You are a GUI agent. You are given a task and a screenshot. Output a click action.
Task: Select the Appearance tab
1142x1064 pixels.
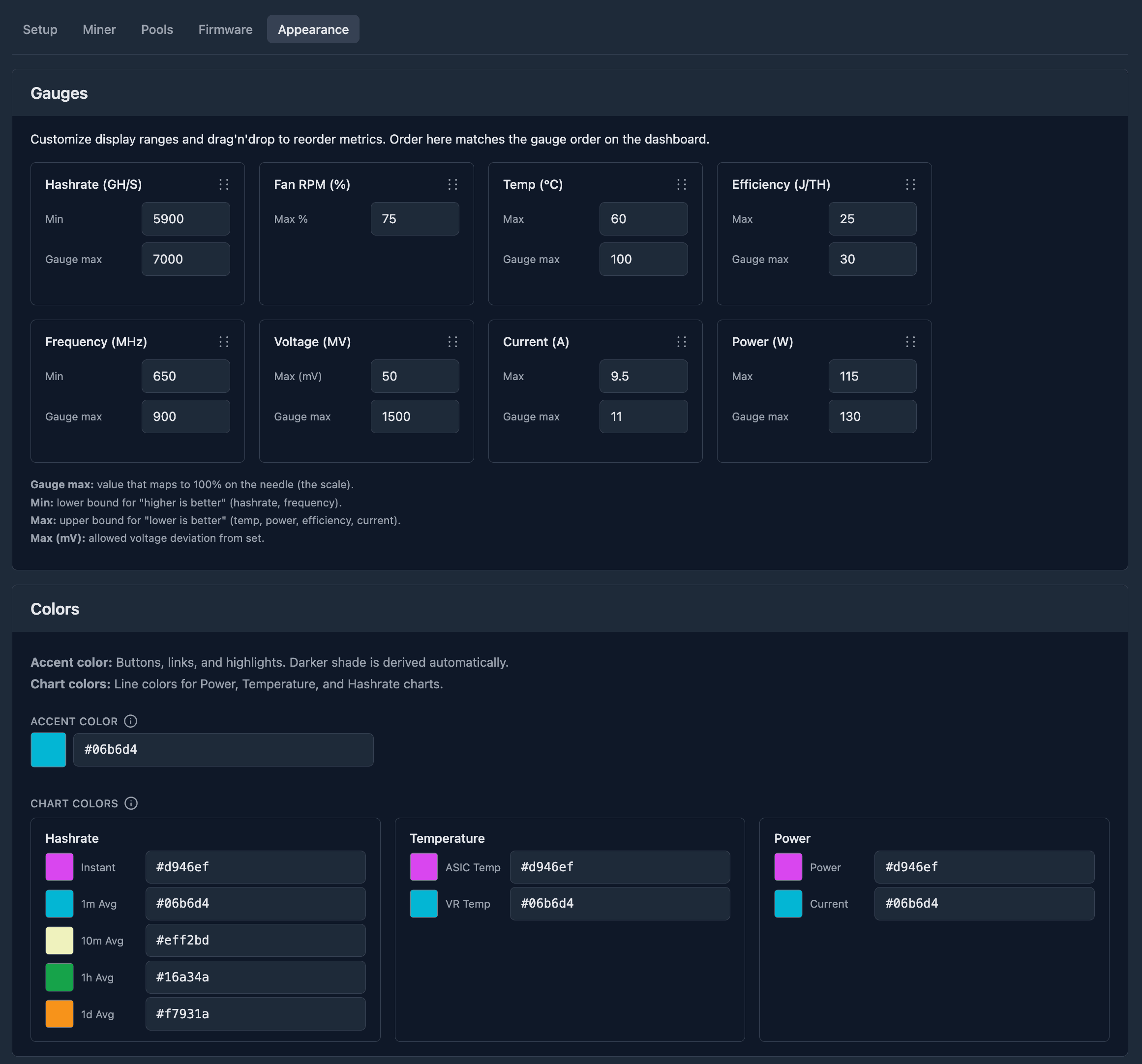click(x=313, y=30)
